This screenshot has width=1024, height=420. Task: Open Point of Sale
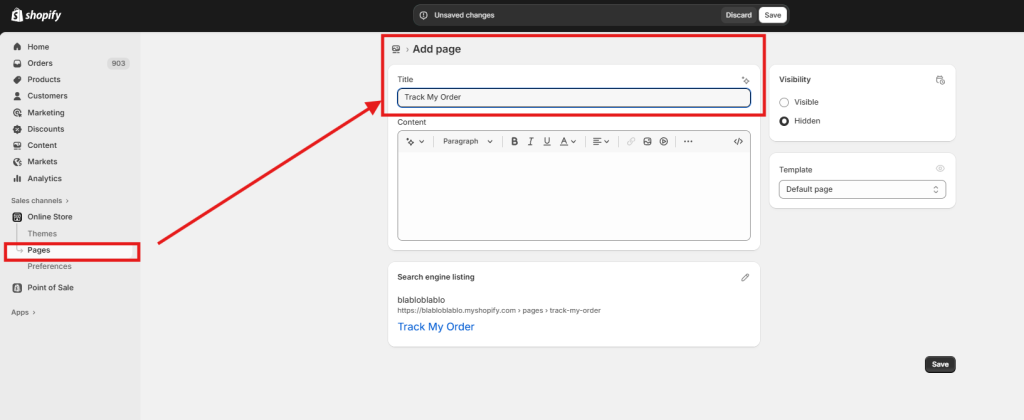tap(50, 287)
